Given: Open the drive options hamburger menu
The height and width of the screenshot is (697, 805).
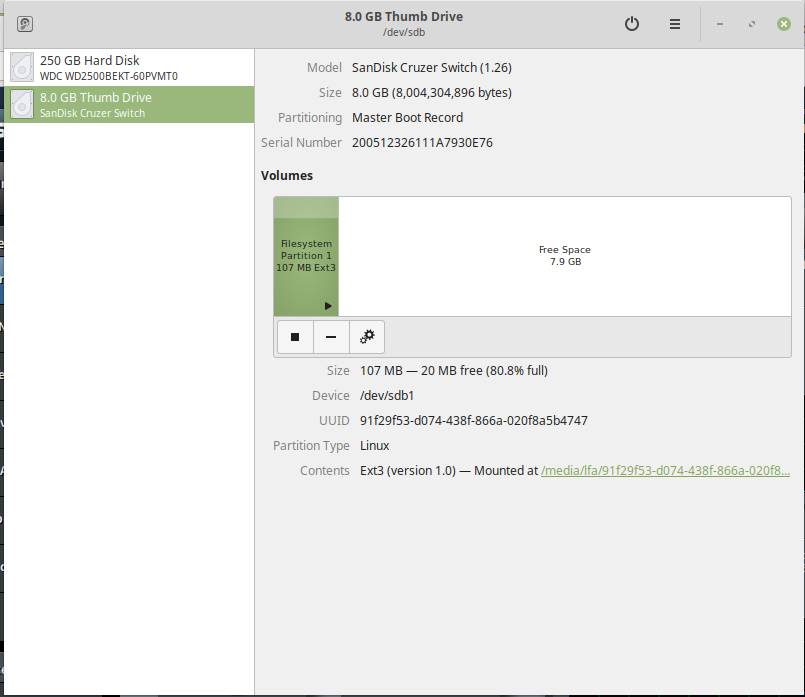Looking at the screenshot, I should [x=675, y=24].
